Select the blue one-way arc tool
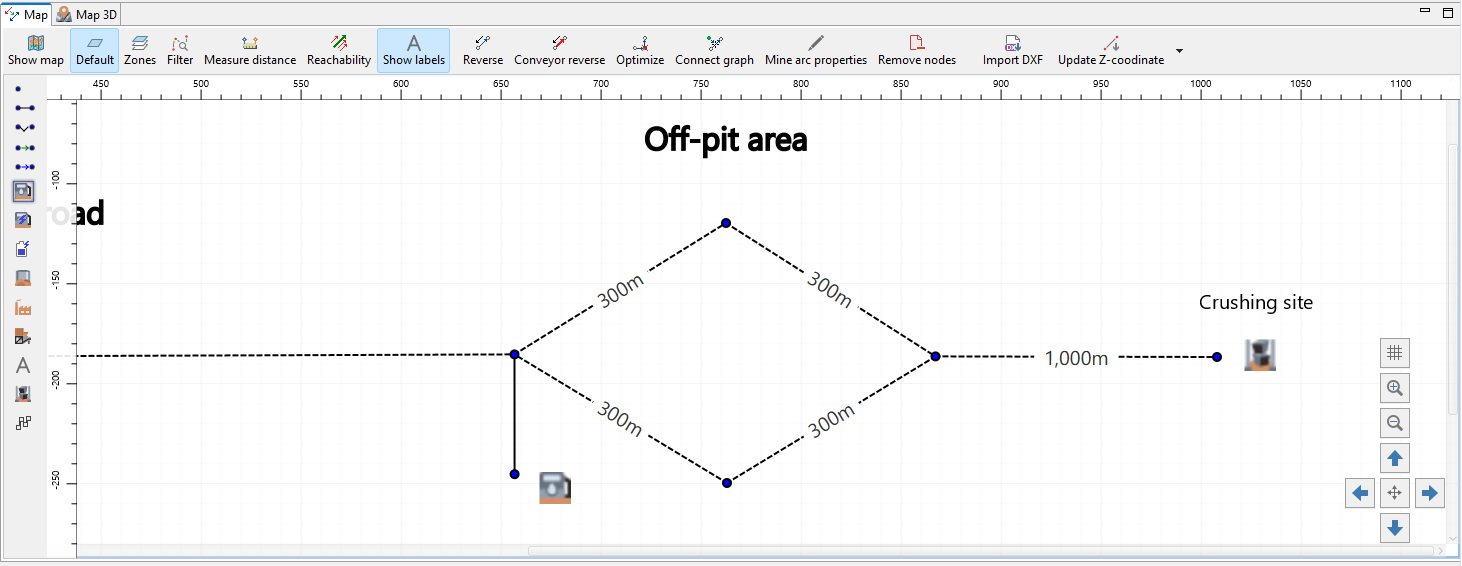This screenshot has height=566, width=1462. click(x=24, y=166)
